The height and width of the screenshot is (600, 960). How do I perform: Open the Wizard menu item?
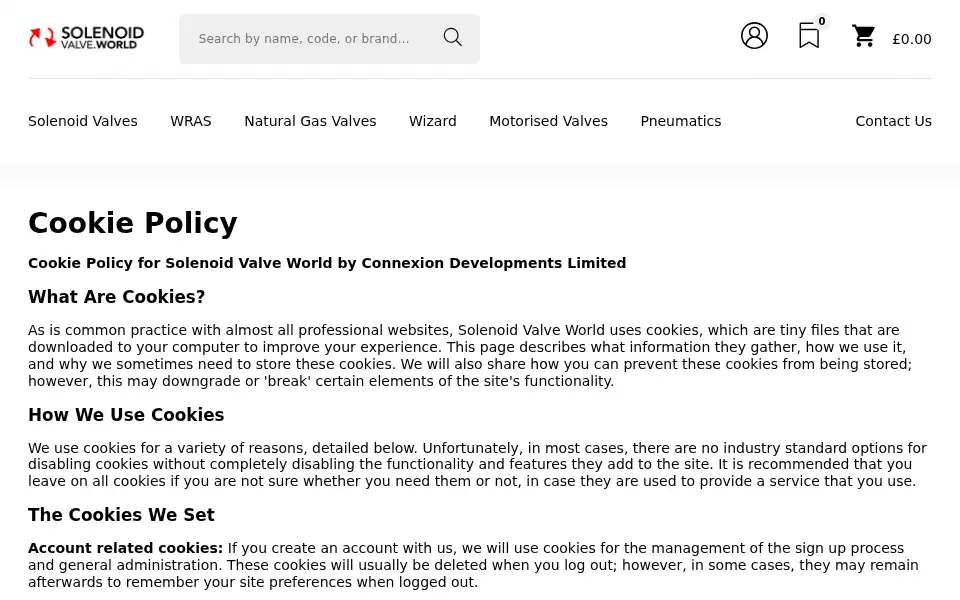[x=433, y=121]
